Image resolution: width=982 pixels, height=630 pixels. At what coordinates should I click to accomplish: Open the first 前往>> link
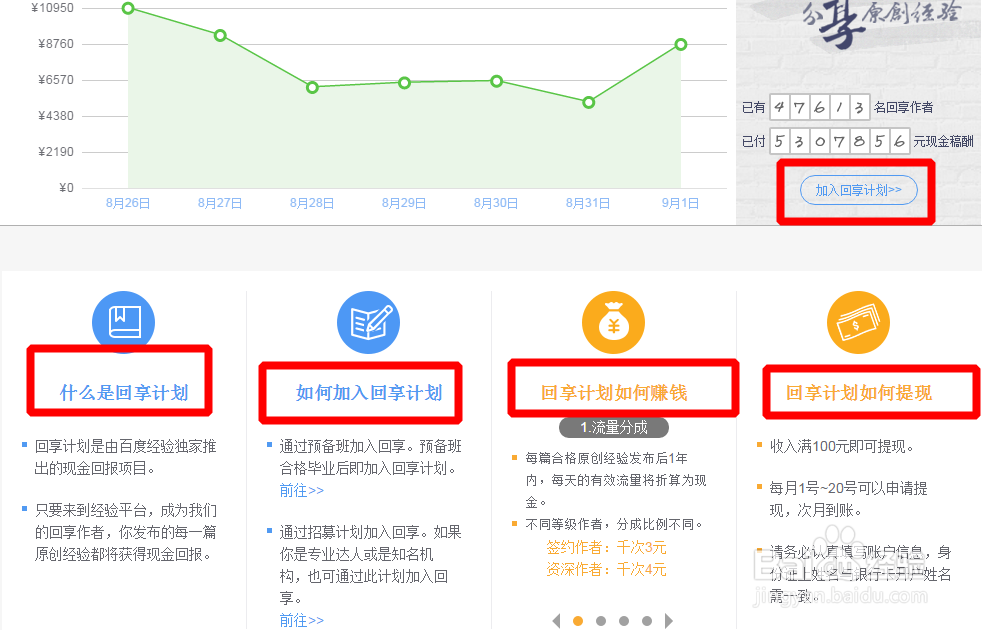(302, 490)
